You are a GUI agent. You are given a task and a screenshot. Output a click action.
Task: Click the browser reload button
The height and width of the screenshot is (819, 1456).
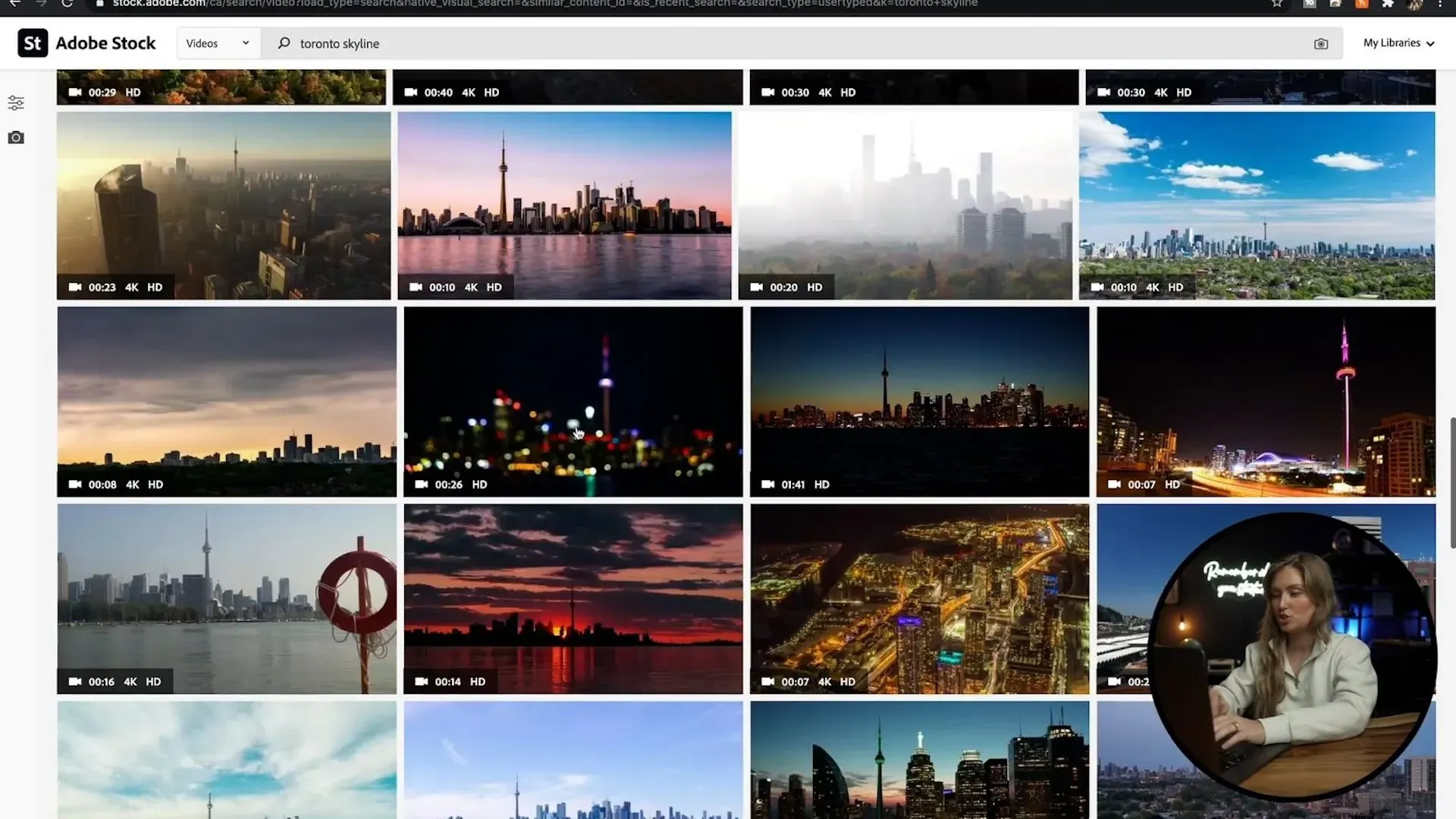coord(68,4)
